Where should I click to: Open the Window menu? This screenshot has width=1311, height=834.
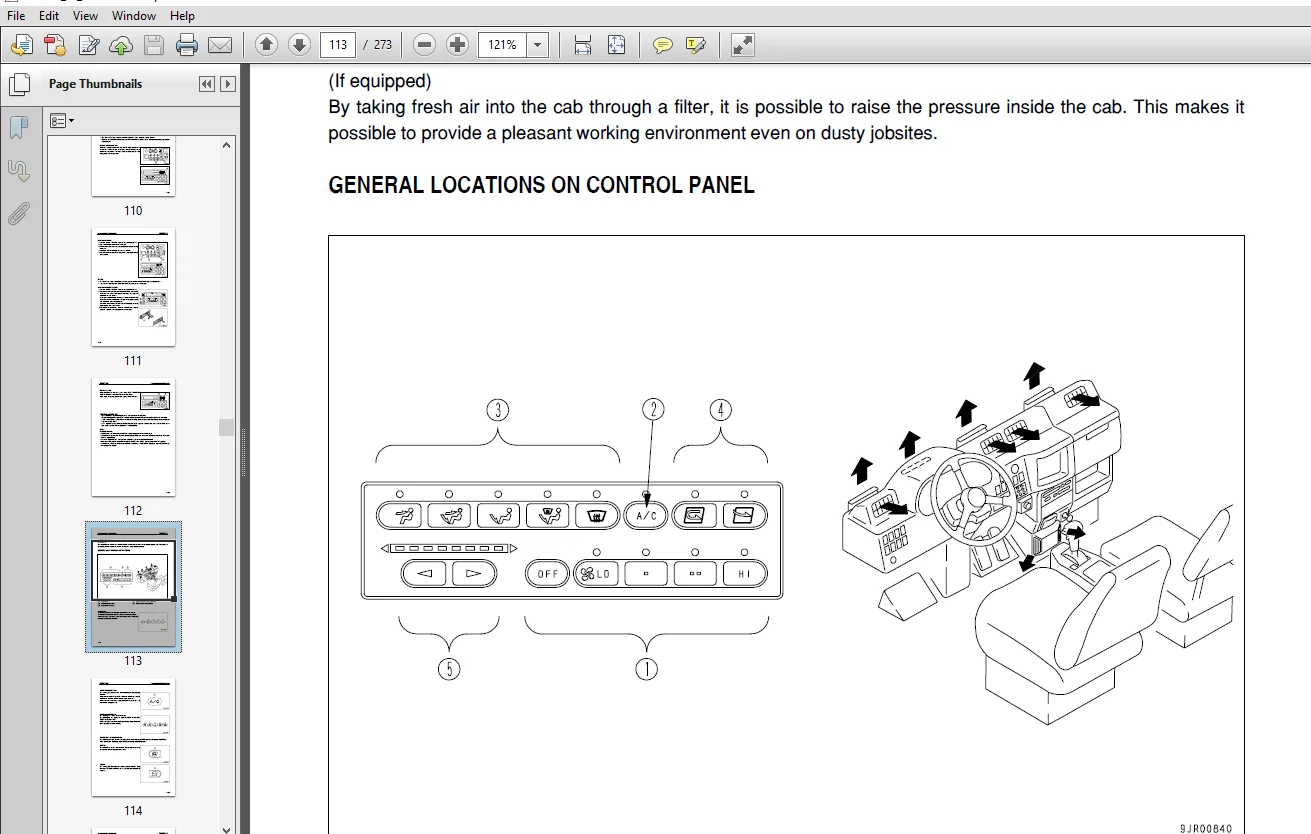(134, 16)
